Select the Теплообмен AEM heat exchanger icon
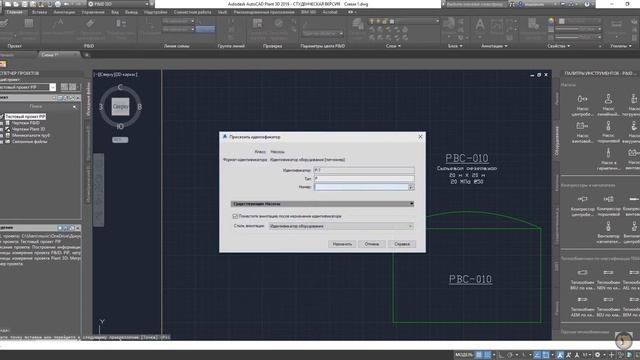The height and width of the screenshot is (360, 640). click(582, 300)
